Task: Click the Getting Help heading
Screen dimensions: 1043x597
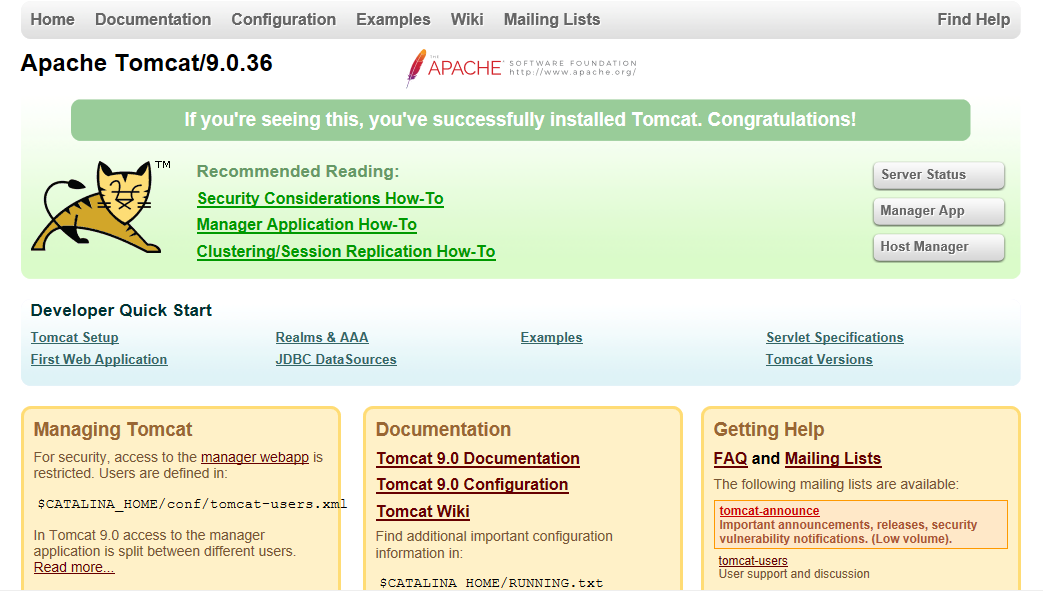Action: (769, 429)
